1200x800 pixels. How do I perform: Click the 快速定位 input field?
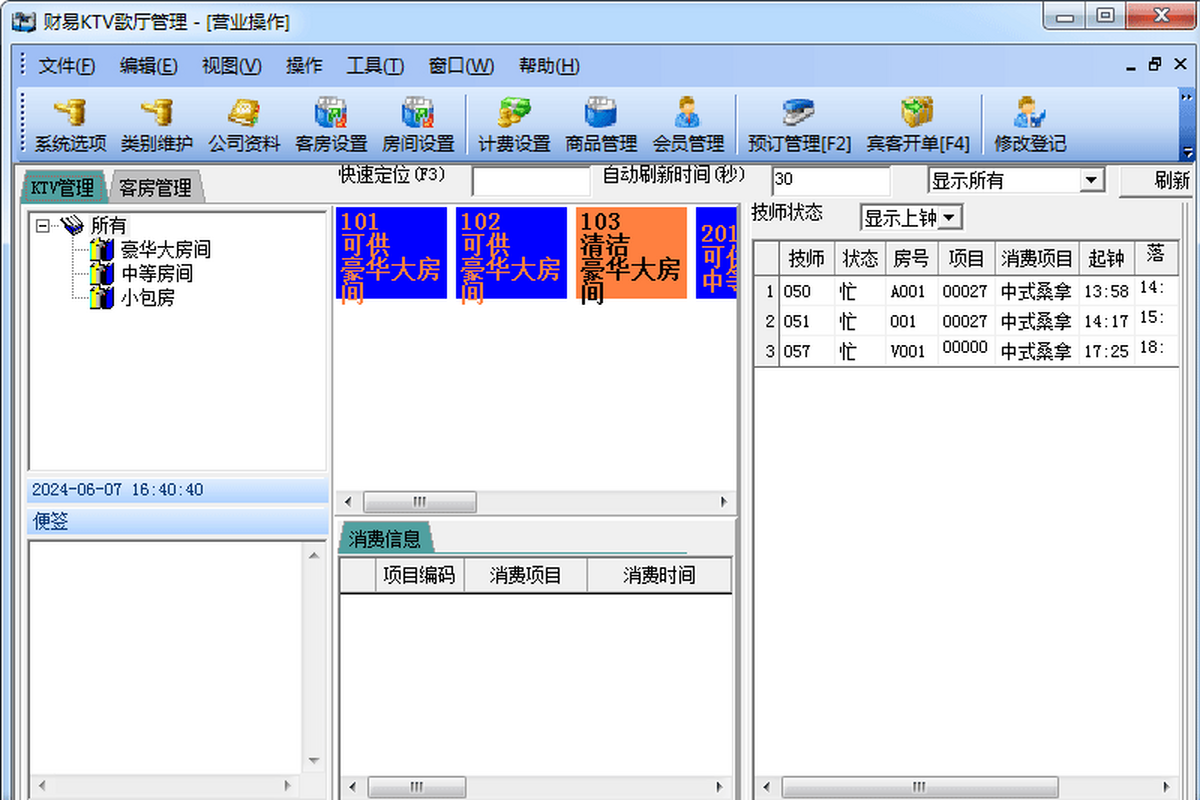click(x=531, y=181)
